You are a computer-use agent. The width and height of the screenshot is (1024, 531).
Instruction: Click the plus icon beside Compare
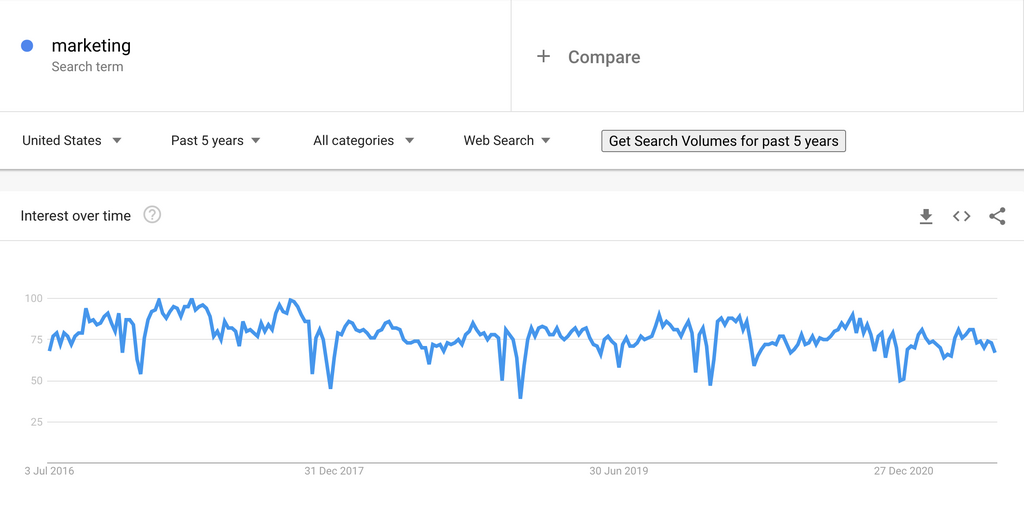click(543, 57)
